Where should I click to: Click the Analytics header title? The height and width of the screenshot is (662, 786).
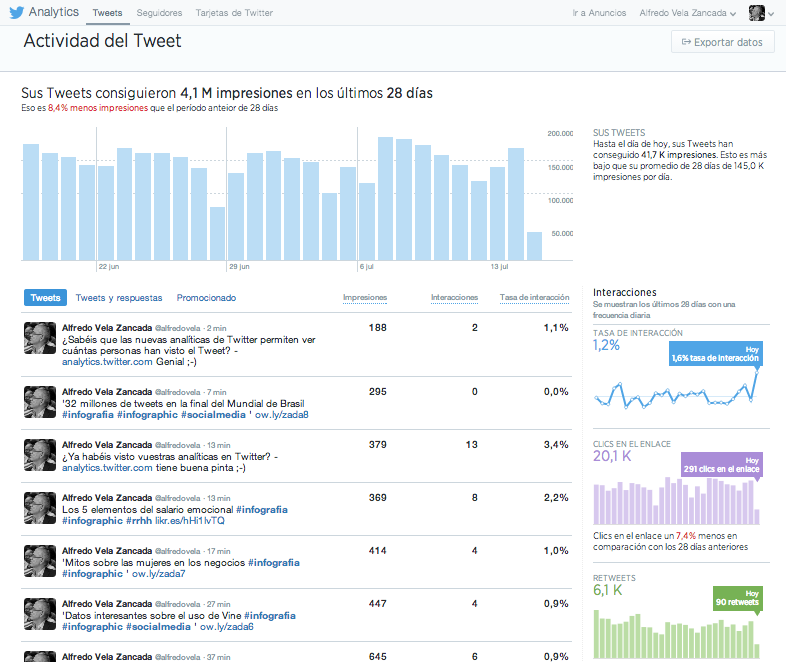tap(54, 12)
